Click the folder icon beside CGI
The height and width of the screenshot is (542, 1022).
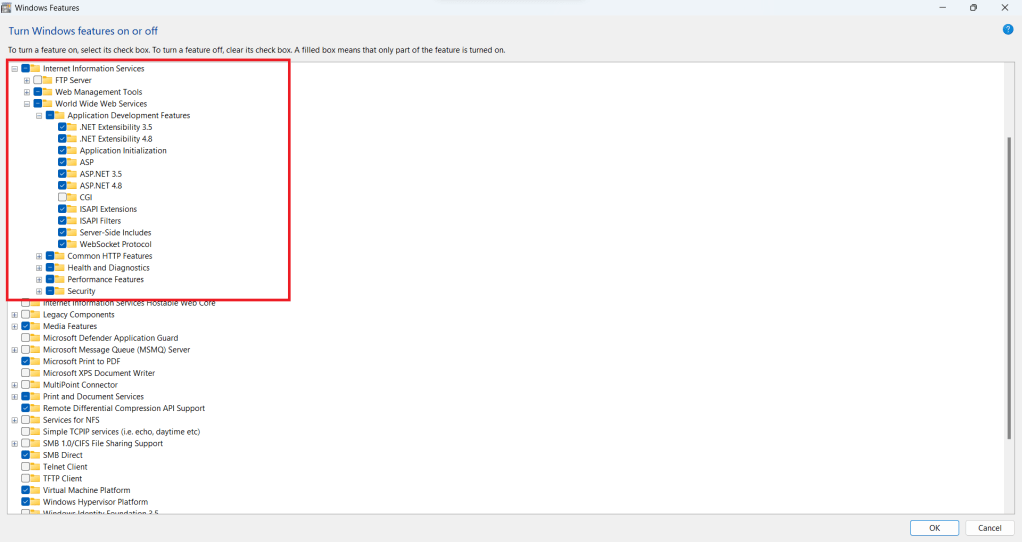click(72, 197)
